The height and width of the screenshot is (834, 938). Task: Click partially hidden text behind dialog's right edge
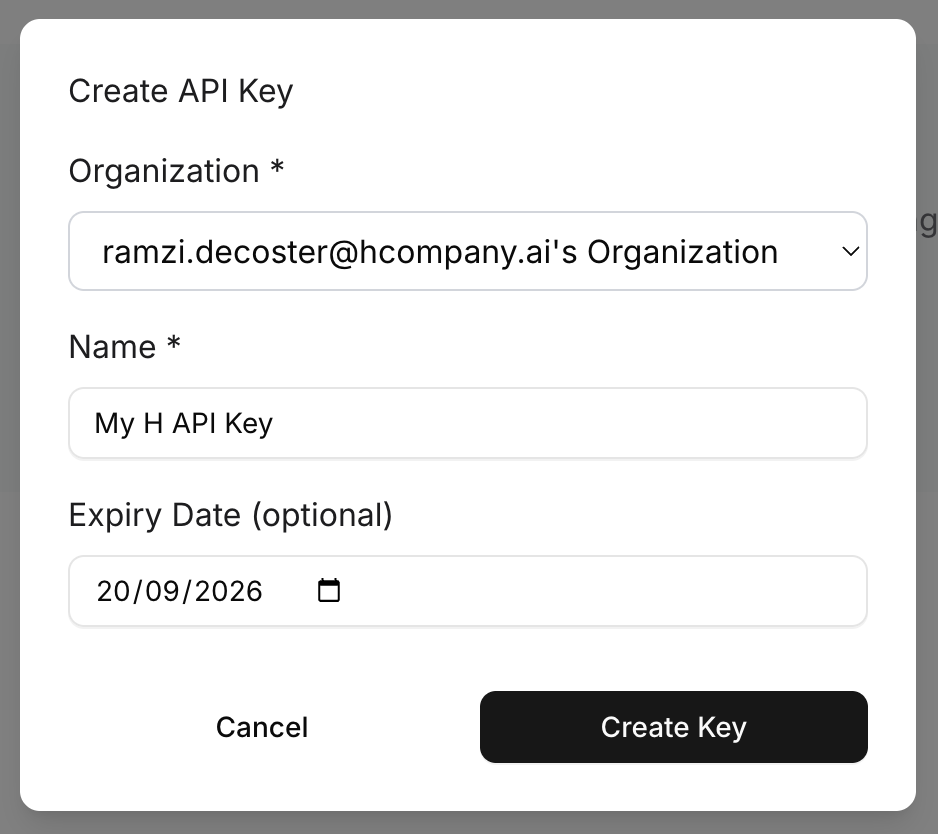[x=927, y=223]
